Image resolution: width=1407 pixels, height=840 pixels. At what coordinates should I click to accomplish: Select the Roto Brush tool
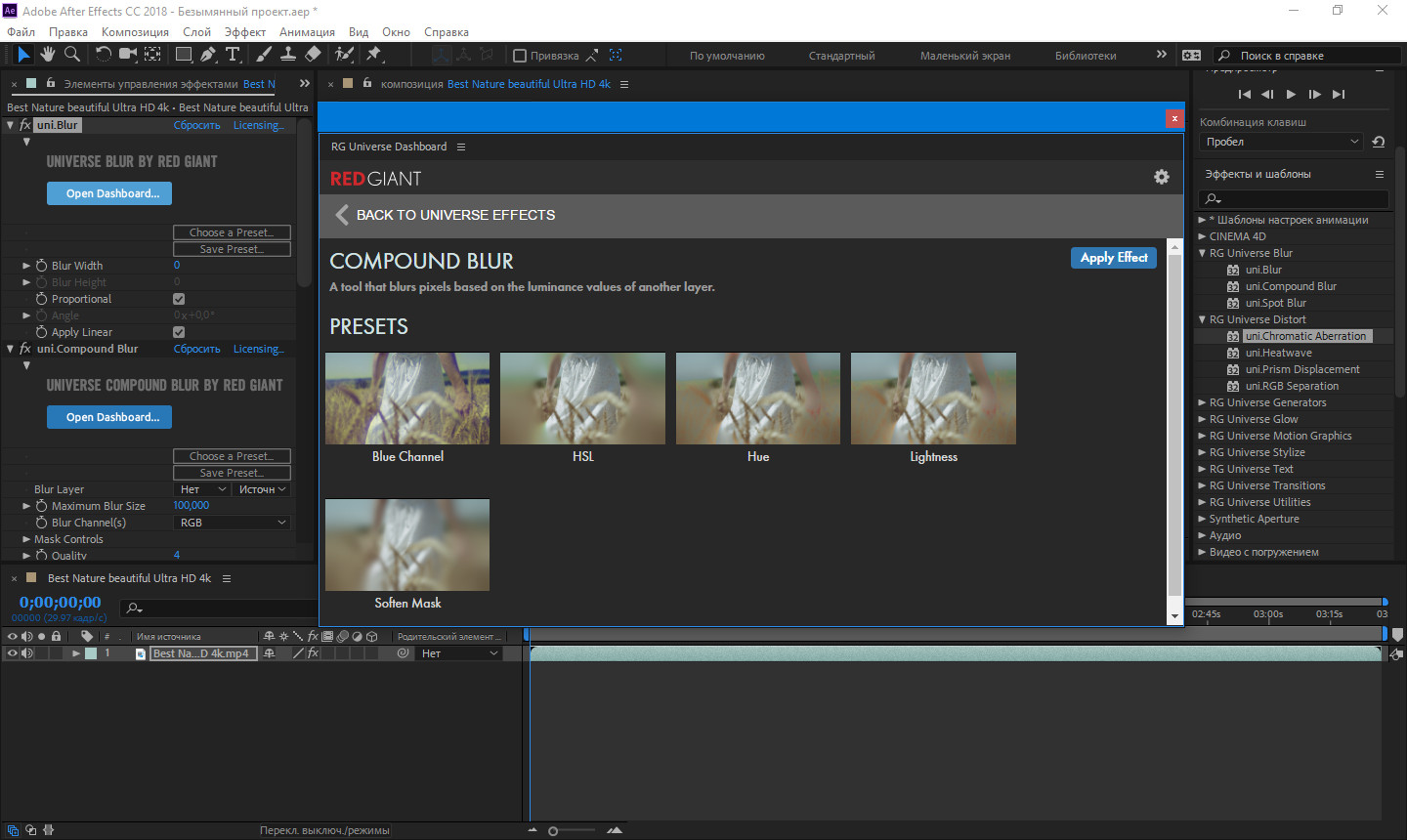(x=344, y=55)
